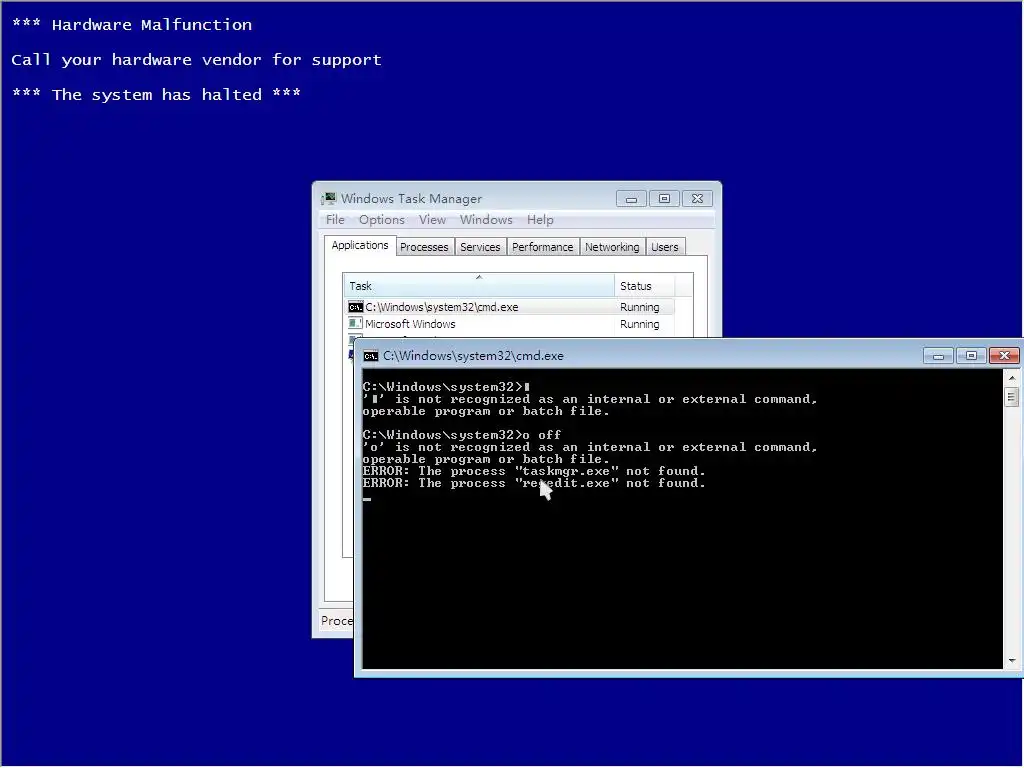Minimize the cmd.exe window
This screenshot has width=1024, height=768.
point(938,356)
